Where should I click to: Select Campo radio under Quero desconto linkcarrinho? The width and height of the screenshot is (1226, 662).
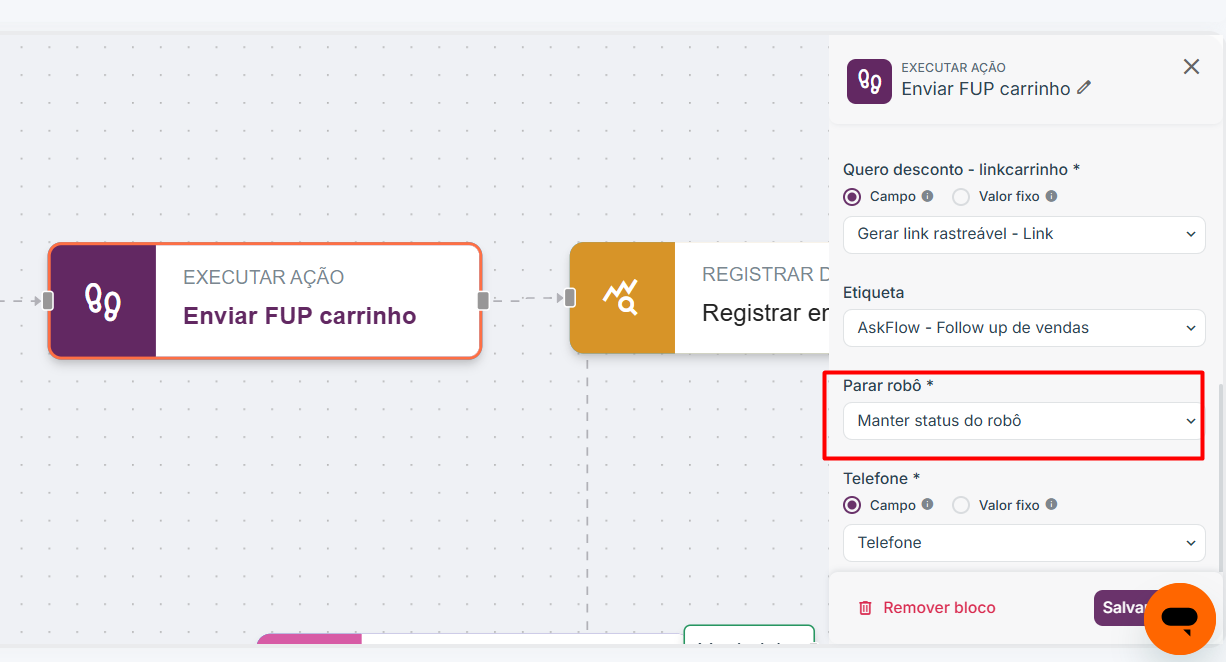[852, 197]
